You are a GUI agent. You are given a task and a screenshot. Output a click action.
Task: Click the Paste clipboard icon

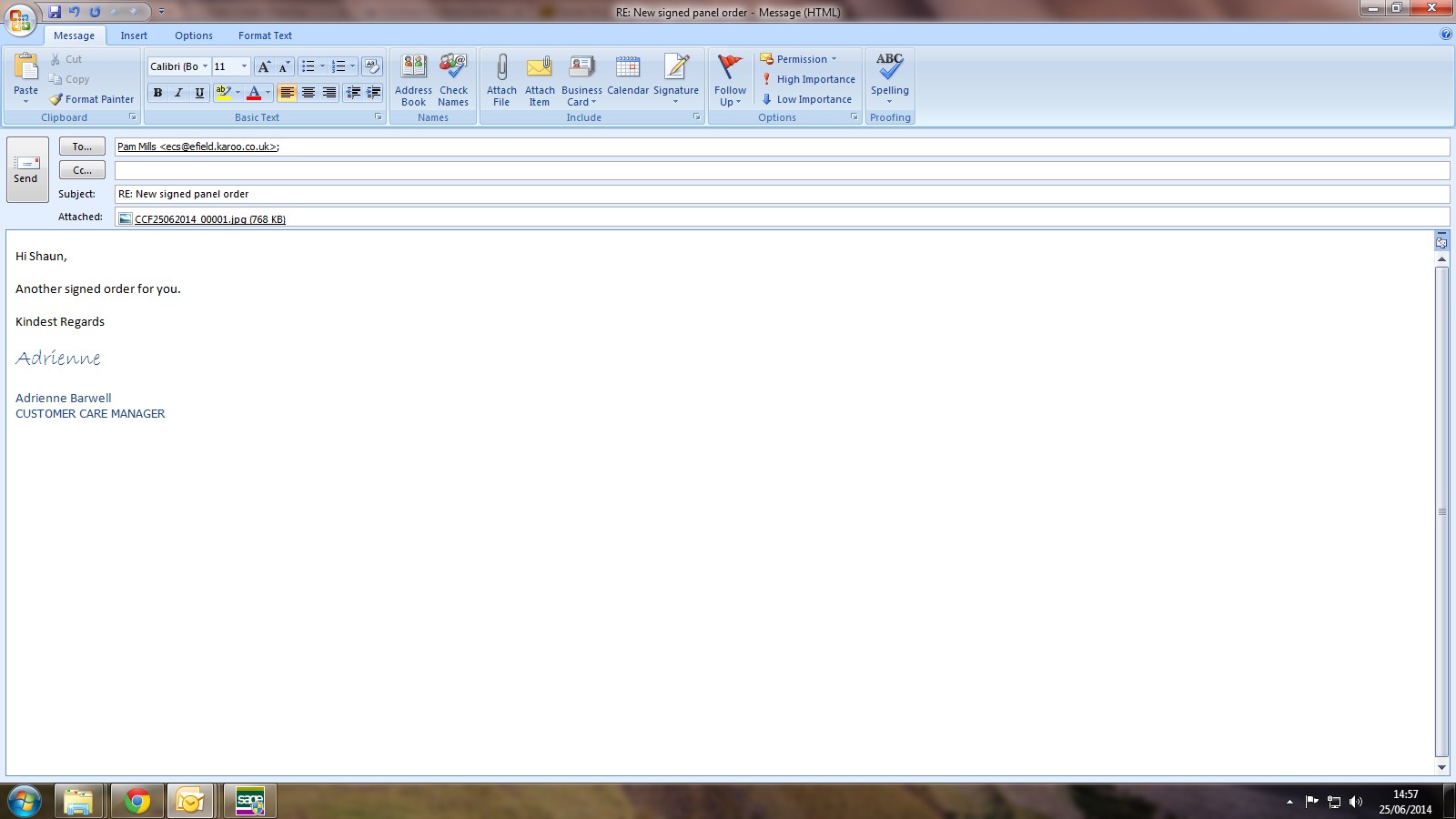pyautogui.click(x=26, y=69)
